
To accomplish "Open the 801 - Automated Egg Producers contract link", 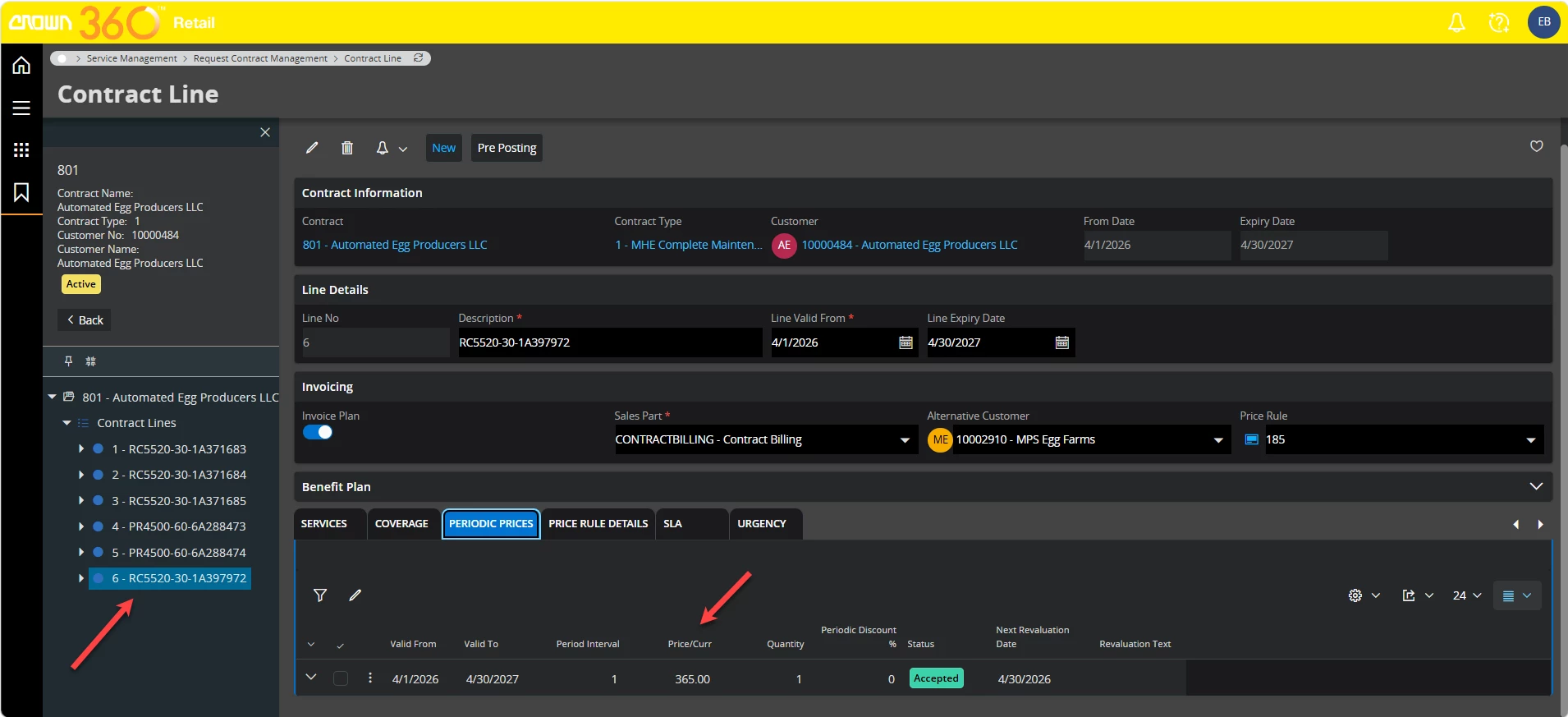I will 395,245.
